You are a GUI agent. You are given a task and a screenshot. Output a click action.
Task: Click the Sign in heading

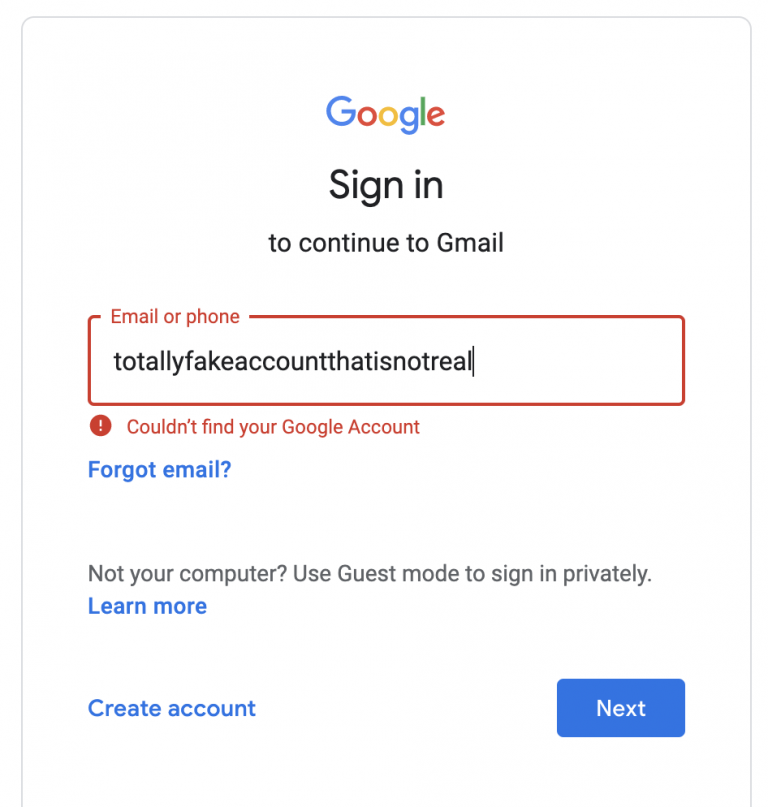[386, 186]
